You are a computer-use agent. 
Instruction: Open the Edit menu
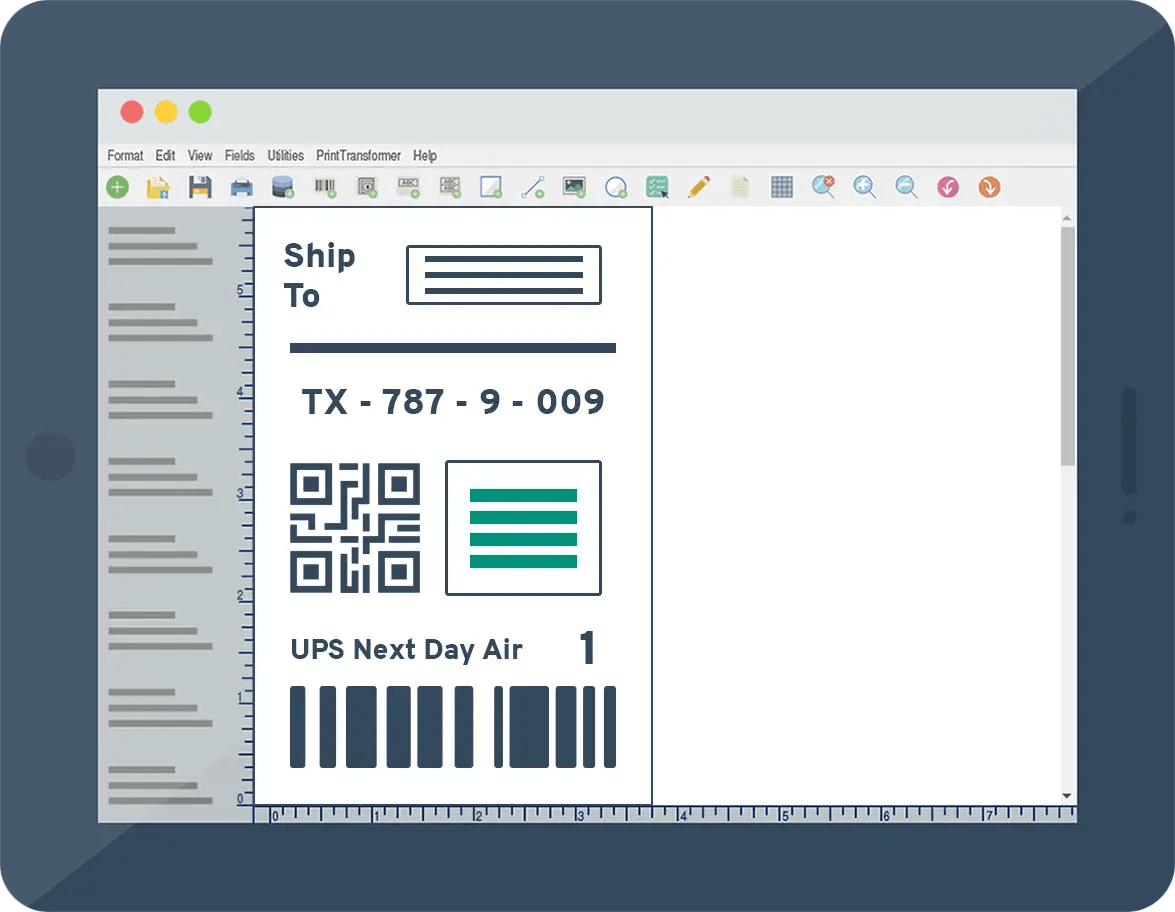click(x=165, y=155)
